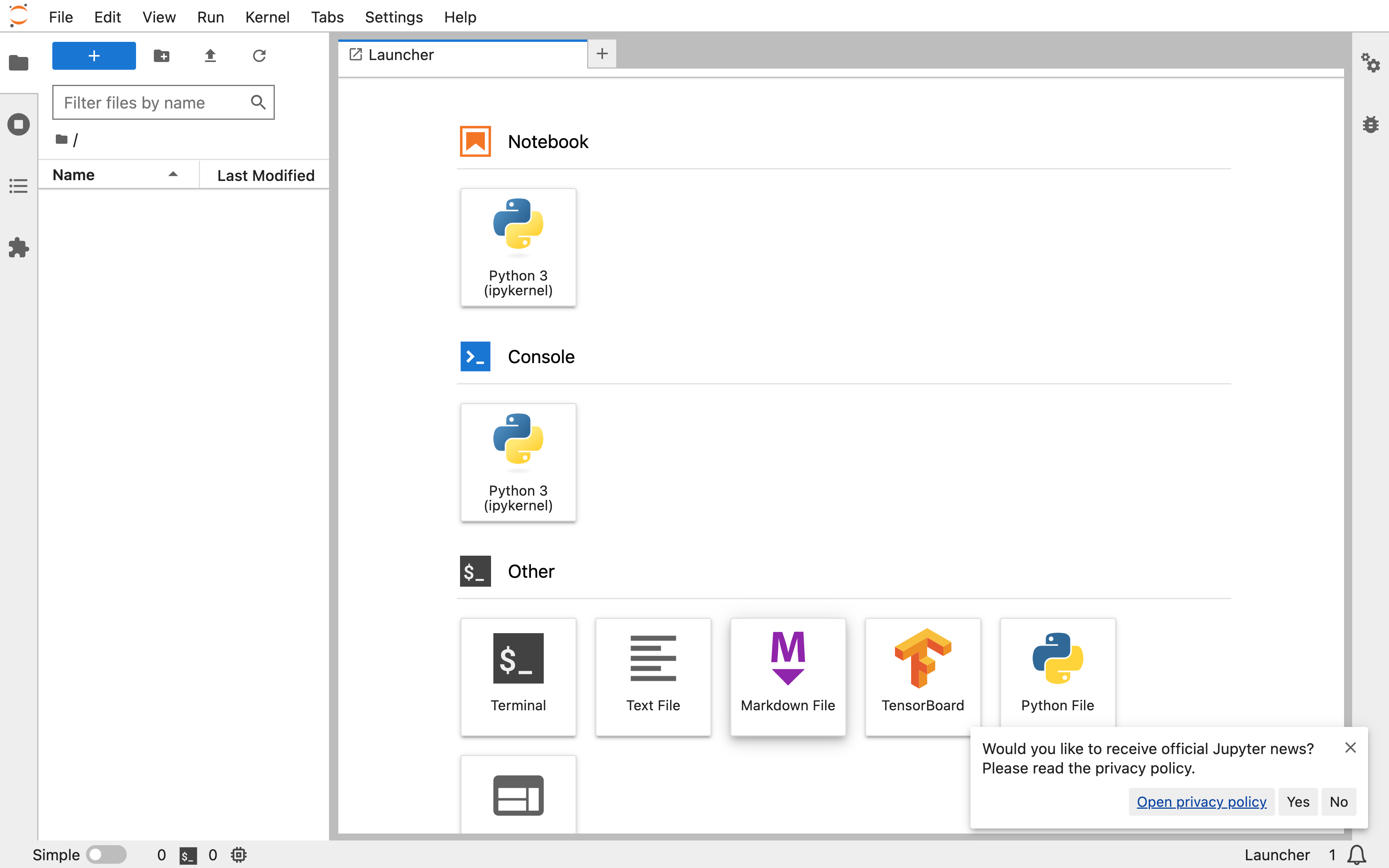1389x868 pixels.
Task: Open the File Browser sidebar tab
Action: click(18, 62)
